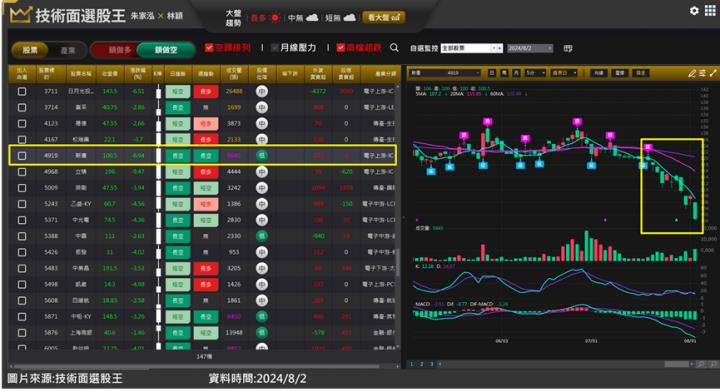Screen dimensions: 720x392
Task: Click the zoom magnifier icon at chart bottom right
Action: 701,364
